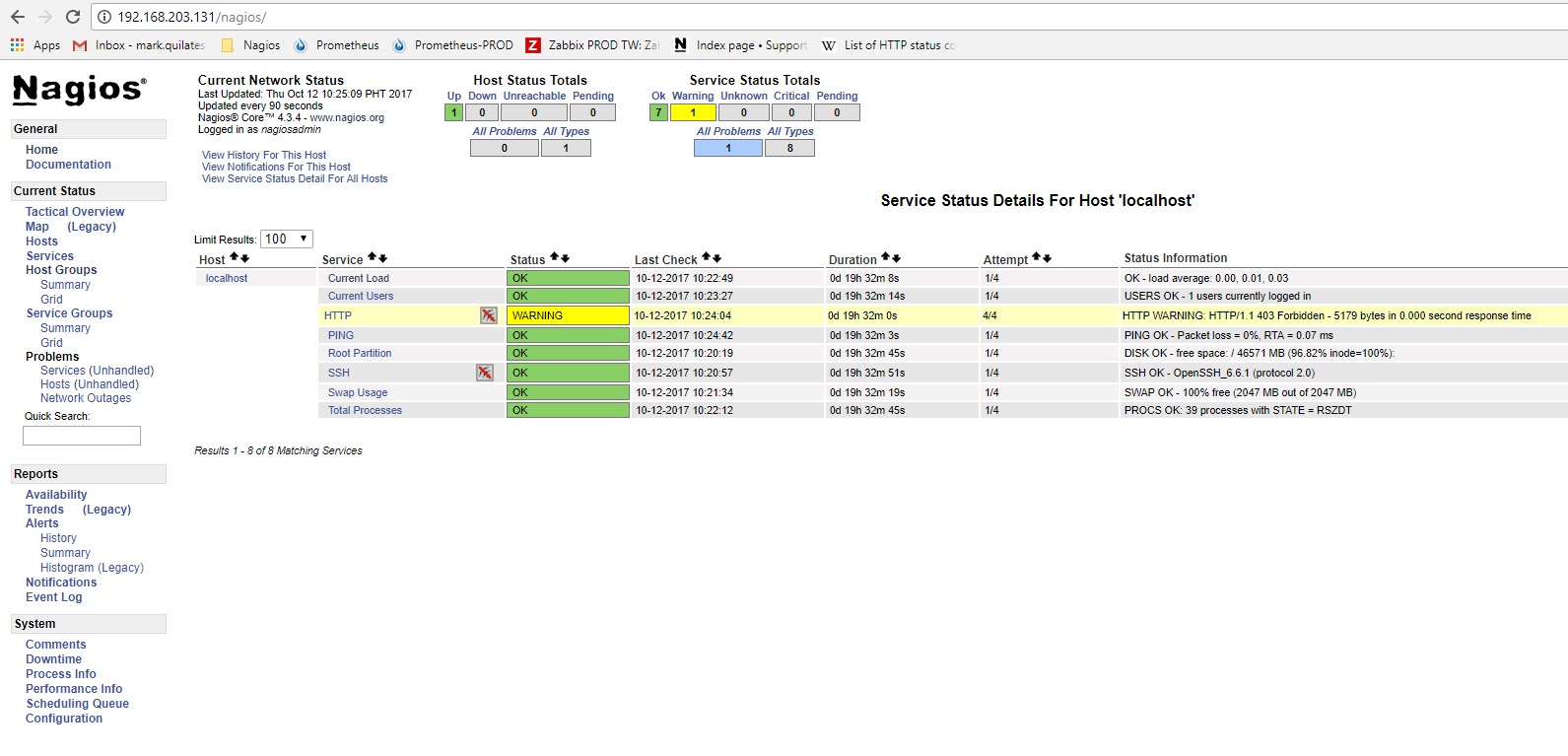Reload the page with the browser refresh icon
Image resolution: width=1568 pixels, height=756 pixels.
coord(73,17)
